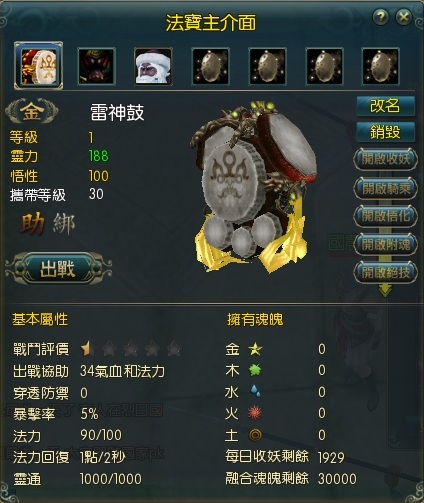The width and height of the screenshot is (424, 503).
Task: Click the gold star soul icon
Action: coord(255,349)
